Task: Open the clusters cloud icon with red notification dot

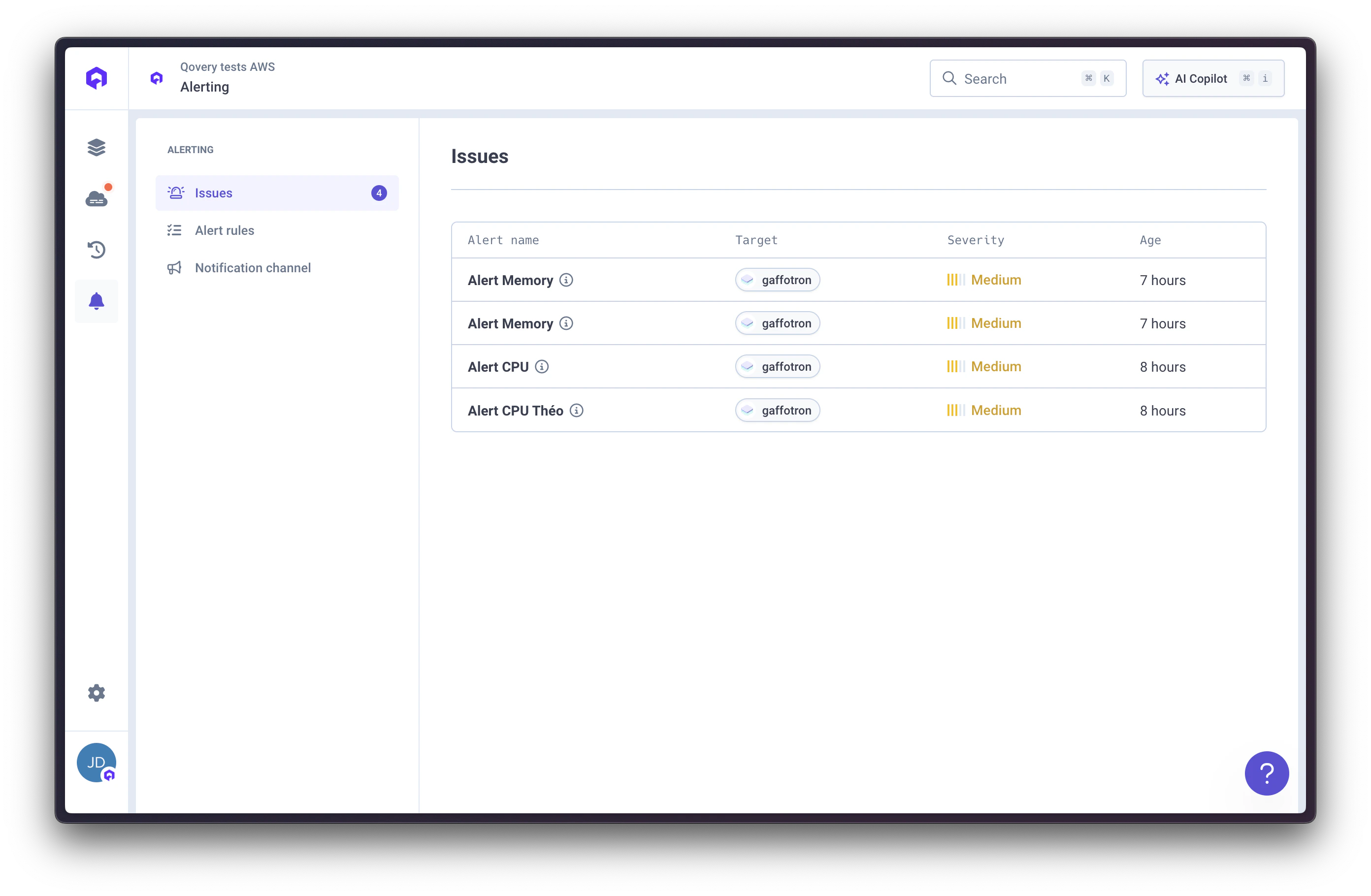Action: coord(96,198)
